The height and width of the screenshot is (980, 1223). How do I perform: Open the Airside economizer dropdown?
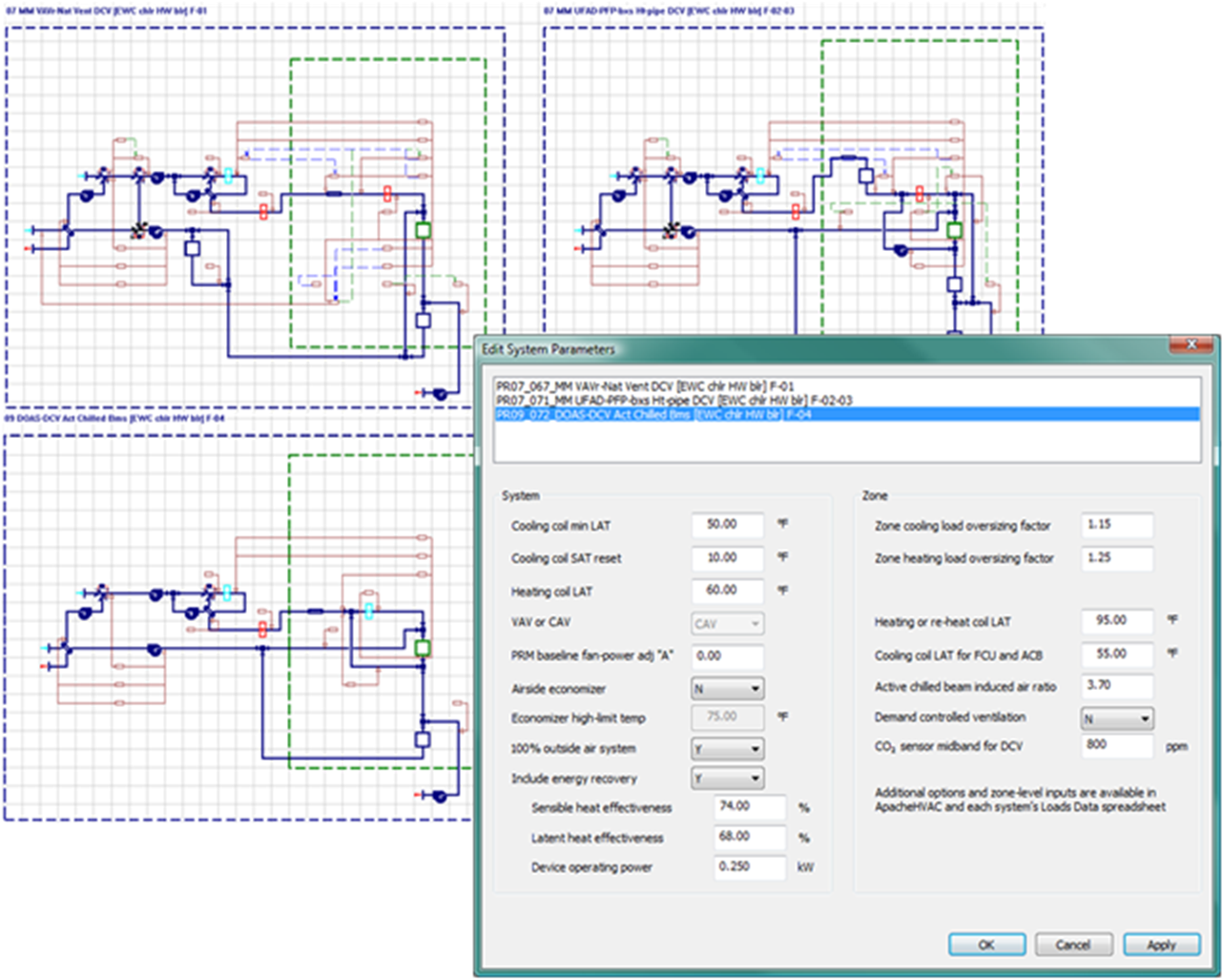[x=727, y=688]
